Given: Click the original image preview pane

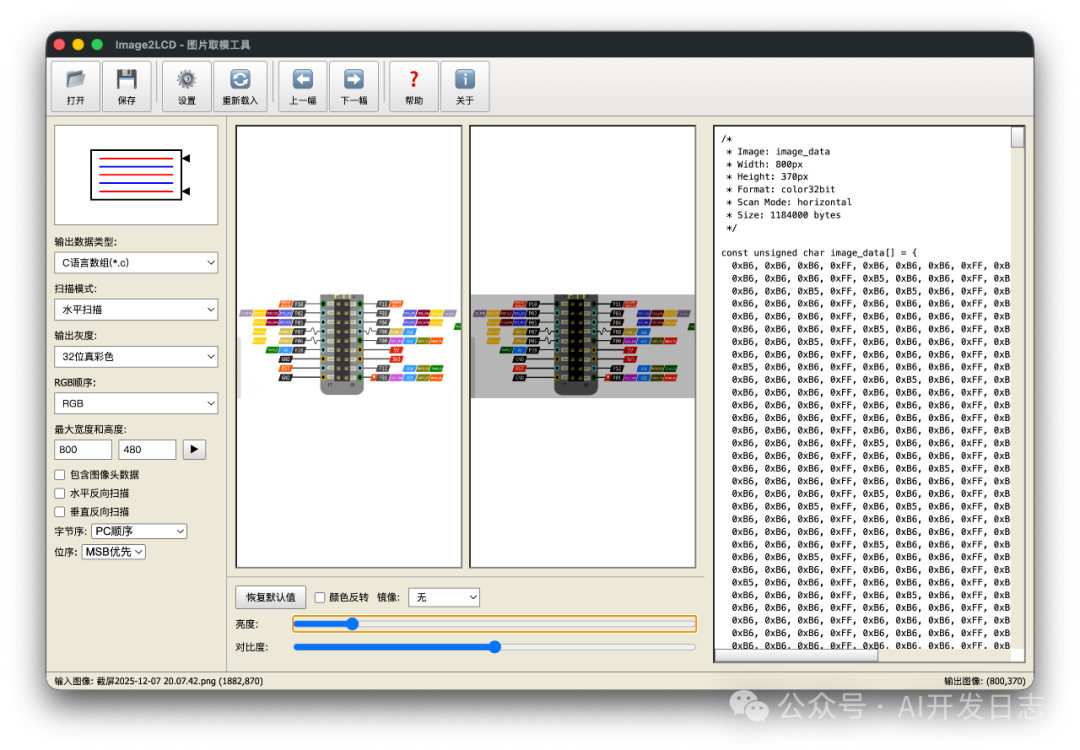Looking at the screenshot, I should [x=349, y=346].
